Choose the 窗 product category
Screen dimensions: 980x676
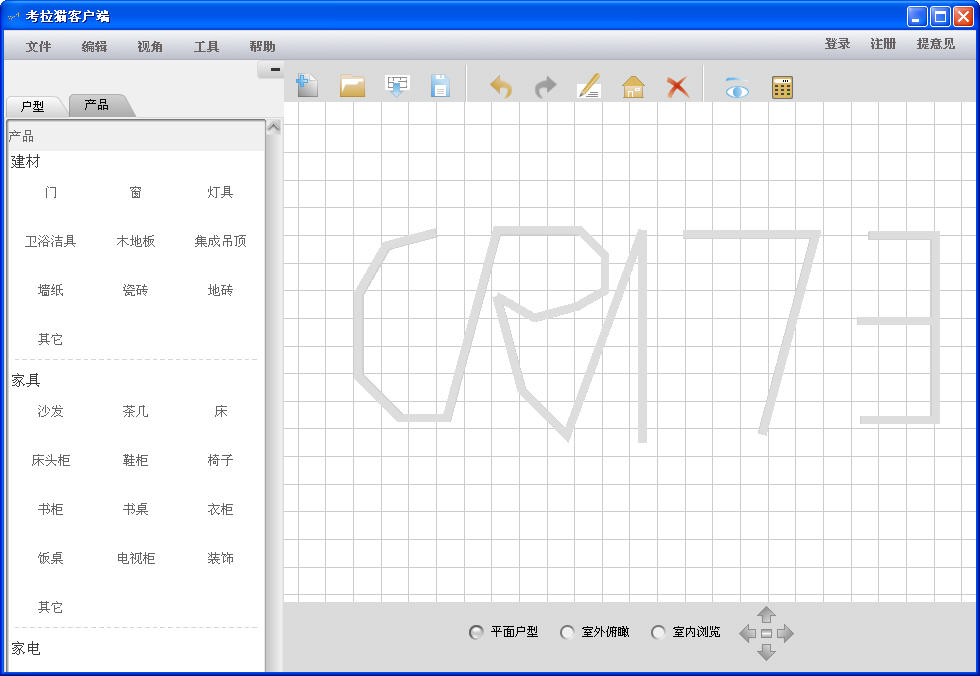[x=136, y=192]
